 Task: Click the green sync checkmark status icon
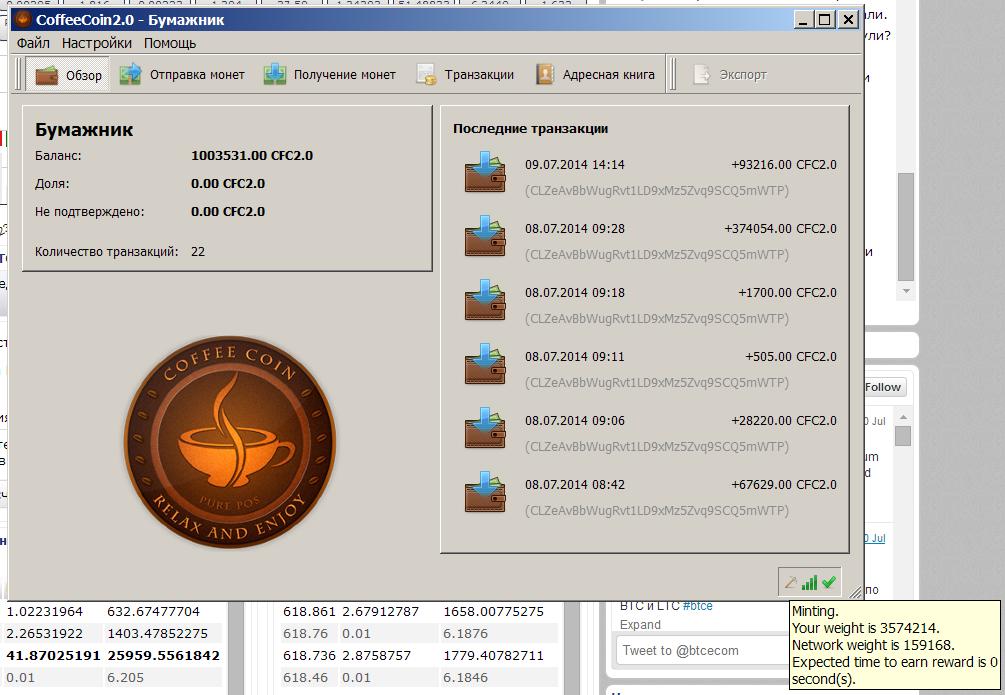[x=829, y=582]
